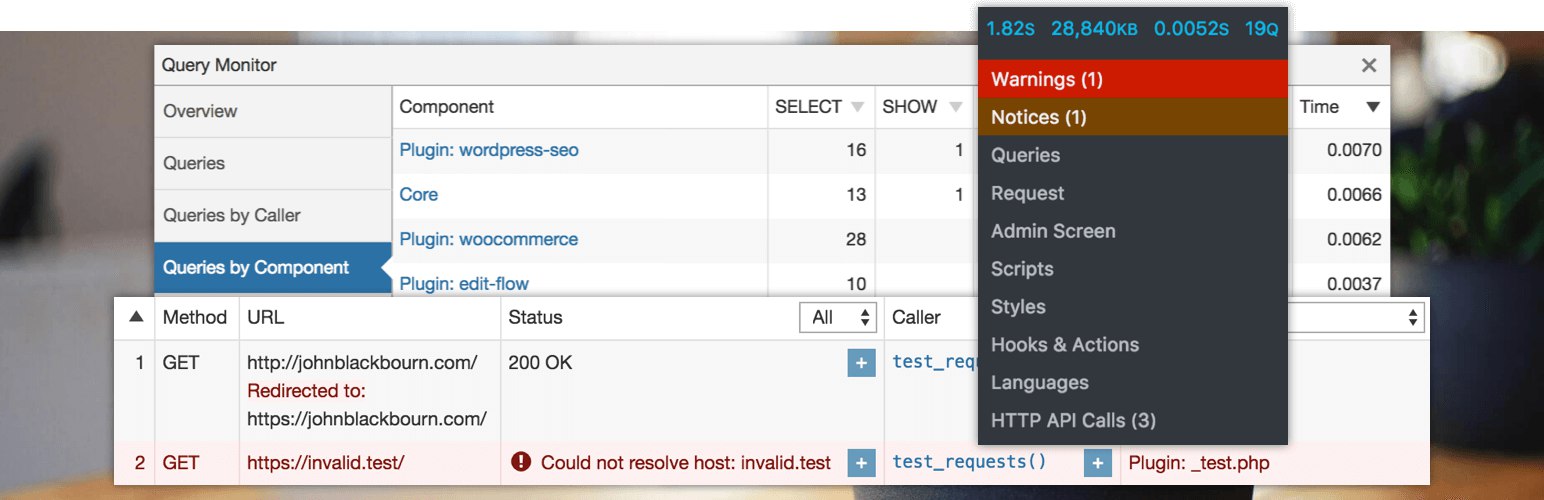Viewport: 1544px width, 500px height.
Task: Click the Component column header
Action: [447, 107]
